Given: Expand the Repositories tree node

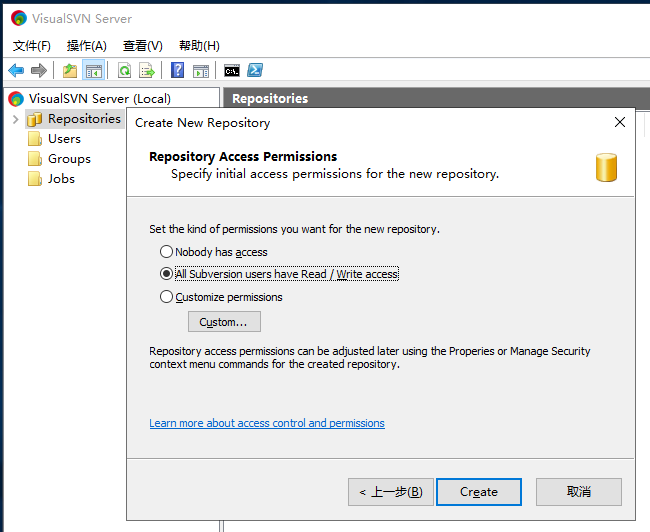Looking at the screenshot, I should pos(16,119).
